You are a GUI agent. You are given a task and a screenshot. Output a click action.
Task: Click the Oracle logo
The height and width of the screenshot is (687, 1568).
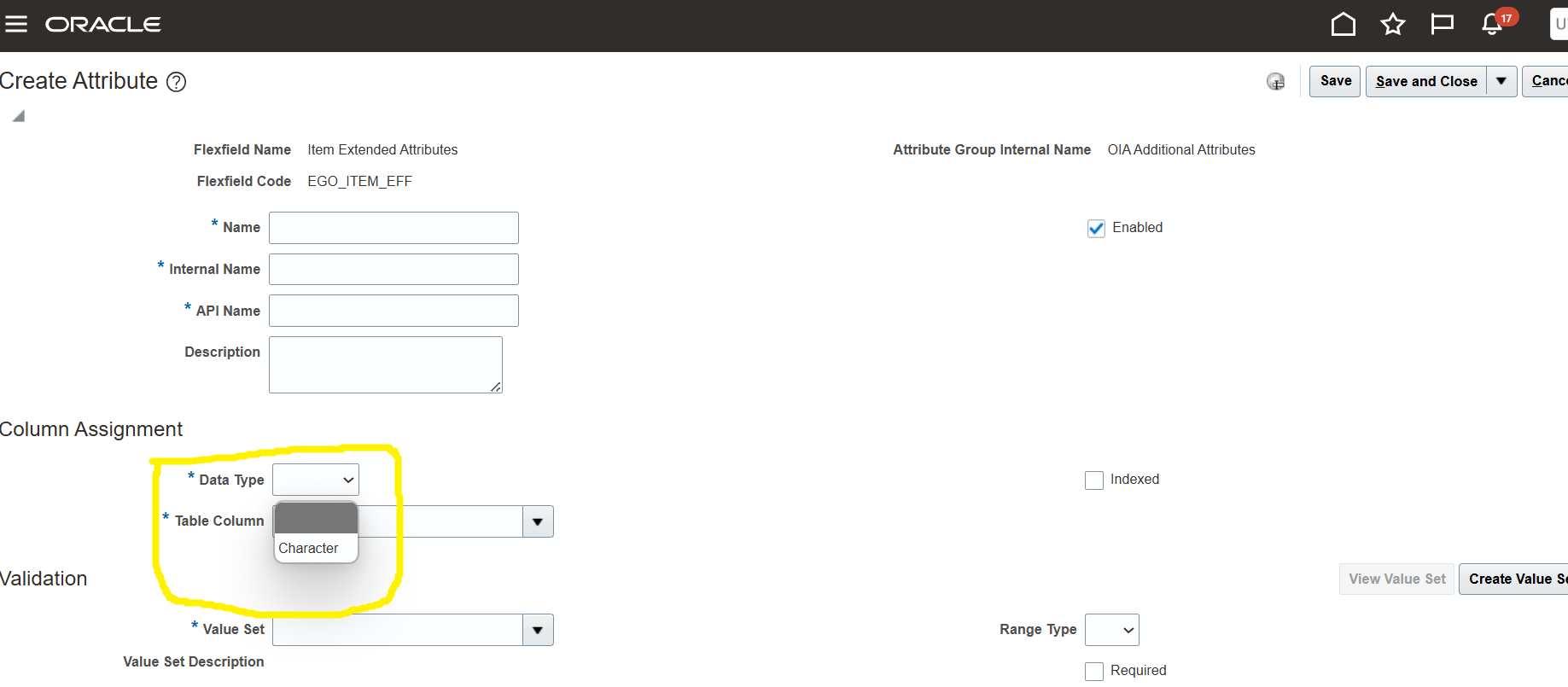click(103, 25)
